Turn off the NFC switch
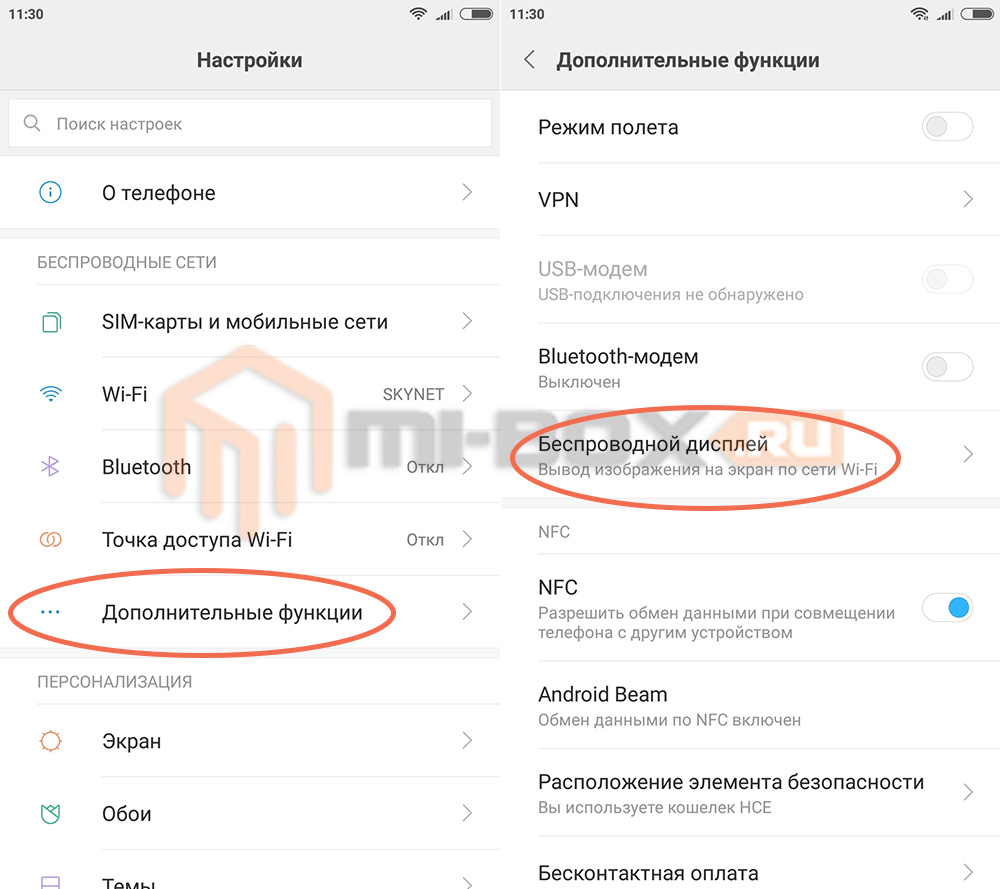The width and height of the screenshot is (1000, 889). tap(947, 607)
